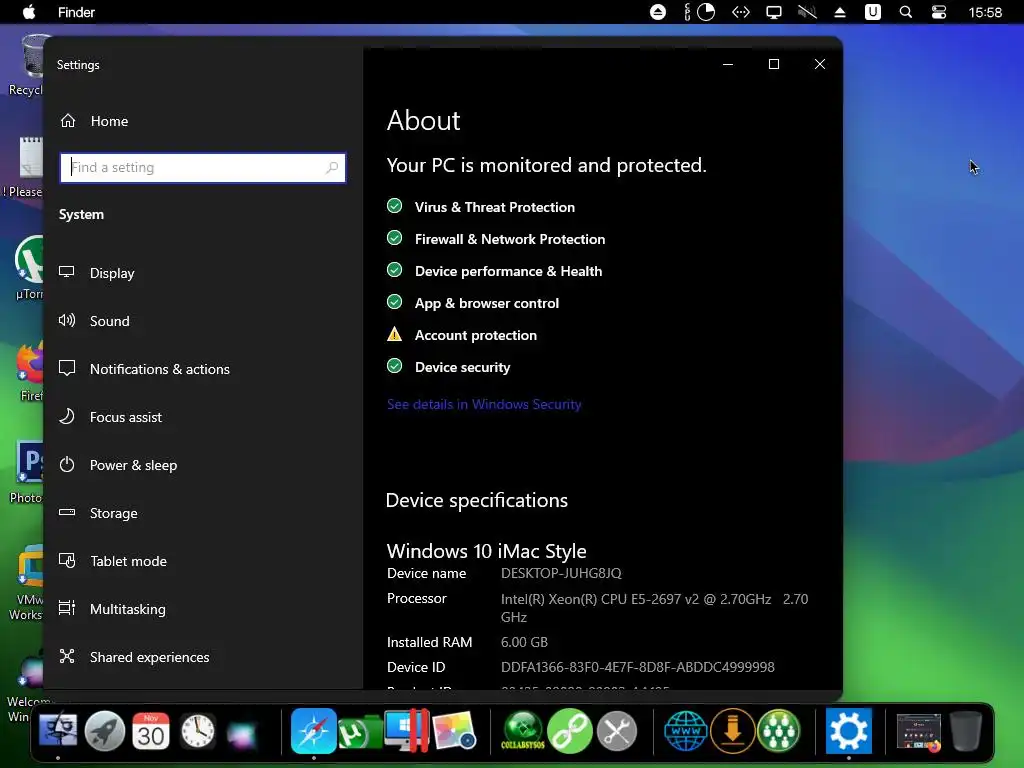Go to Settings Home
The image size is (1024, 768).
[x=94, y=121]
